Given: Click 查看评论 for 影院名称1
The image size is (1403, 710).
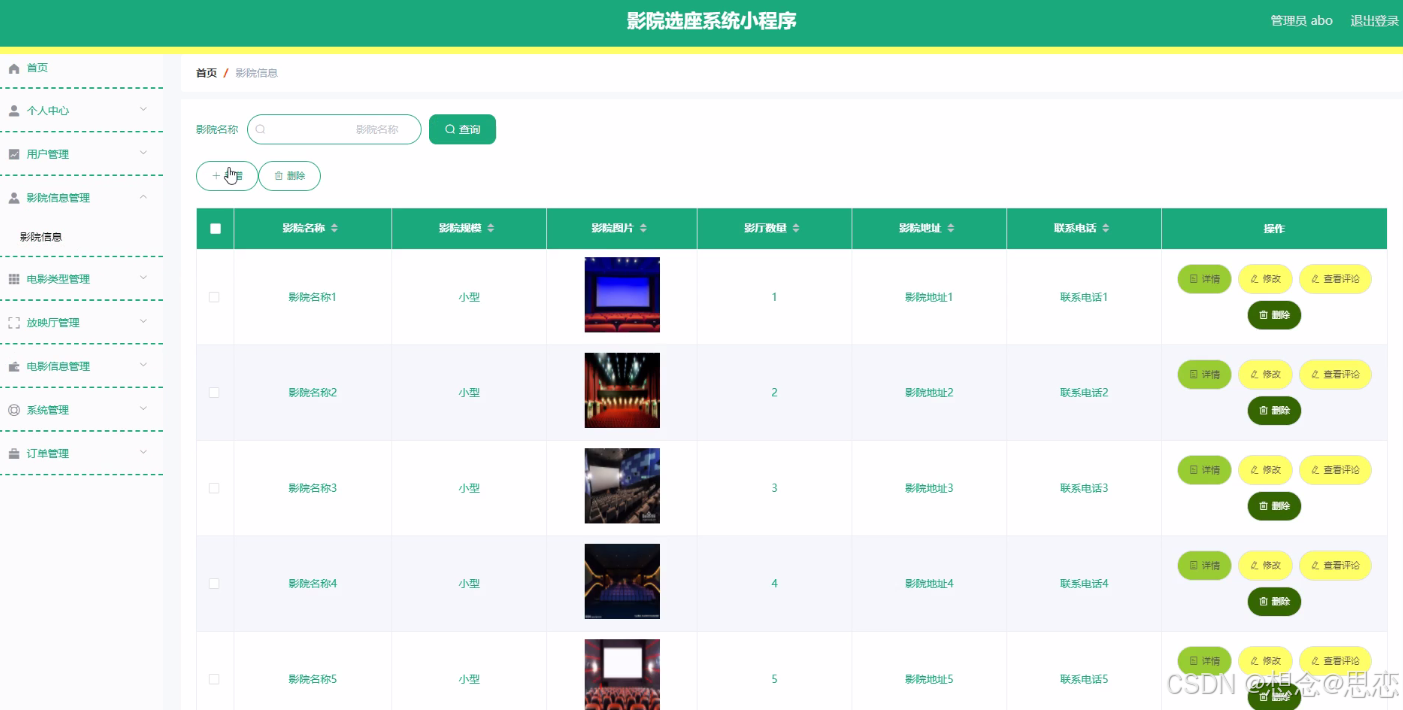Looking at the screenshot, I should click(x=1335, y=279).
